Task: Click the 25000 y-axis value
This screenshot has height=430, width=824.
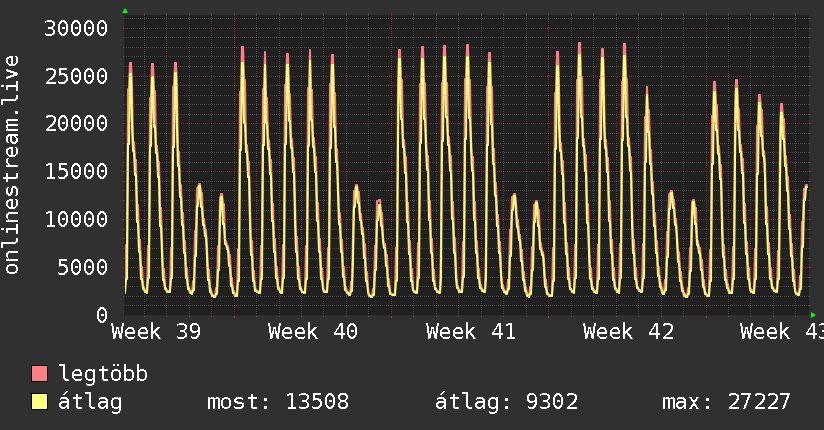Action: 76,76
